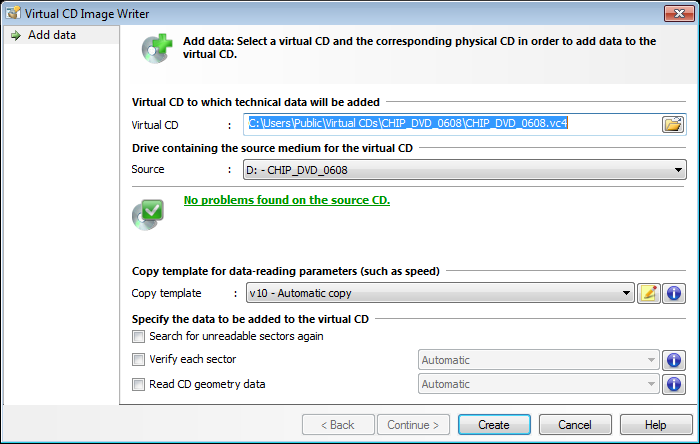Click the edit copy template pencil icon

point(649,293)
